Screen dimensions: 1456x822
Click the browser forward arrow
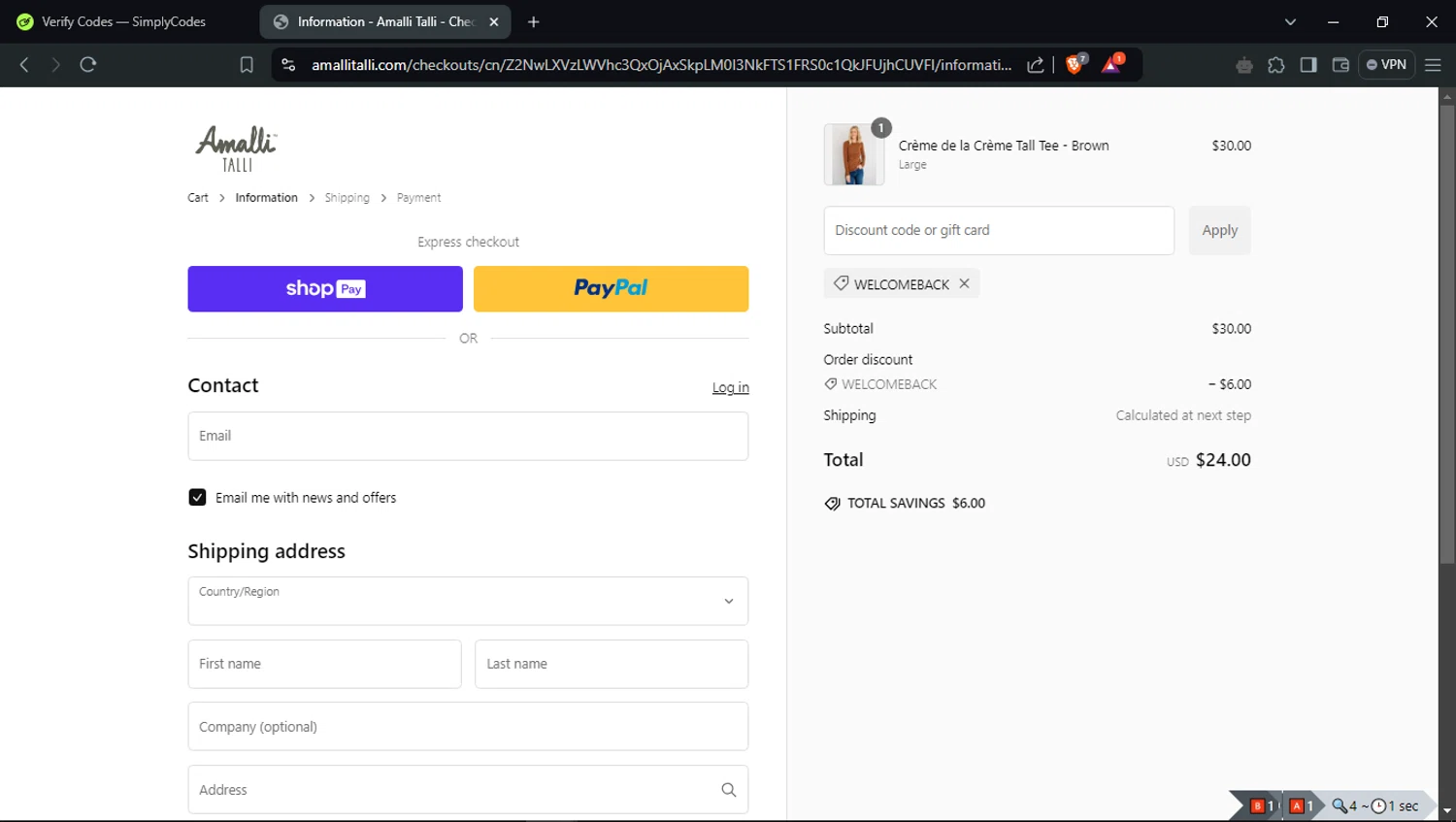click(55, 65)
